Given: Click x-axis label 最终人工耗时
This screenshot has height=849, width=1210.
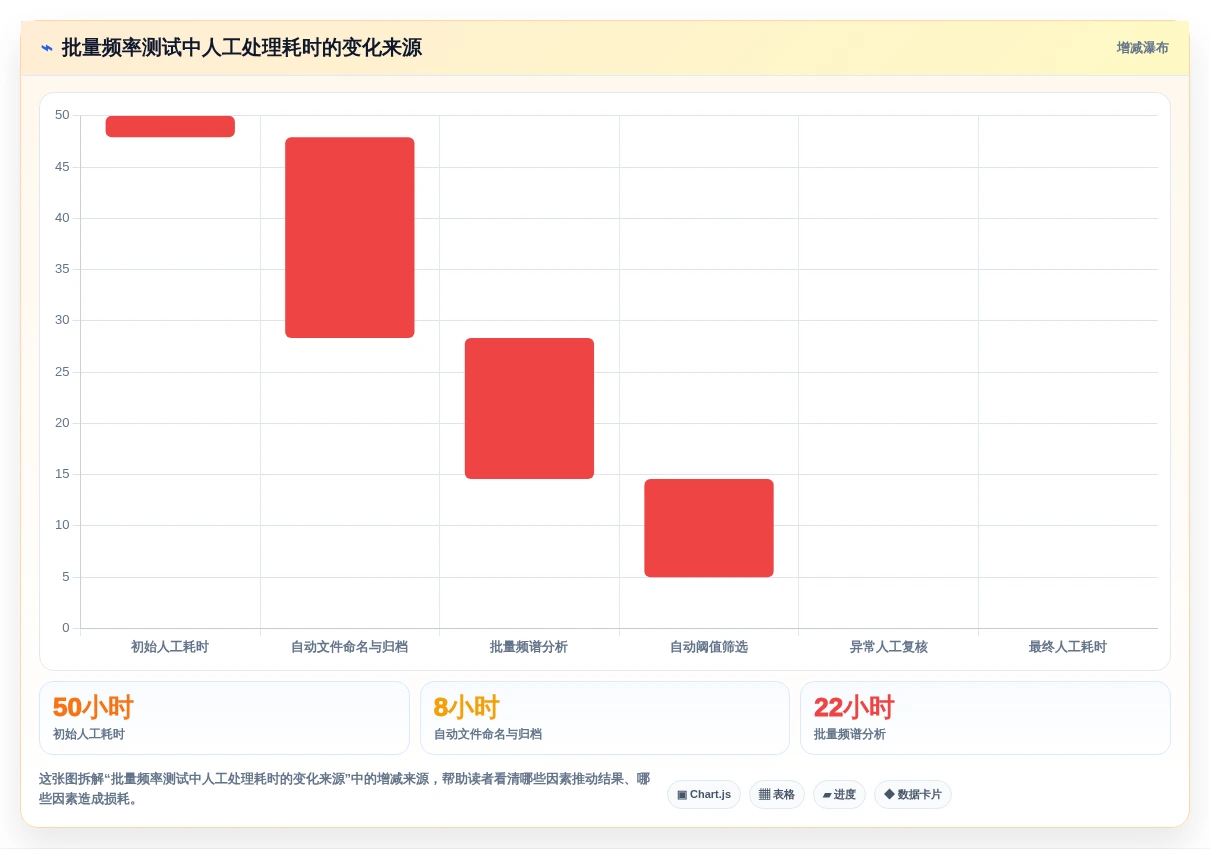Looking at the screenshot, I should point(1068,647).
